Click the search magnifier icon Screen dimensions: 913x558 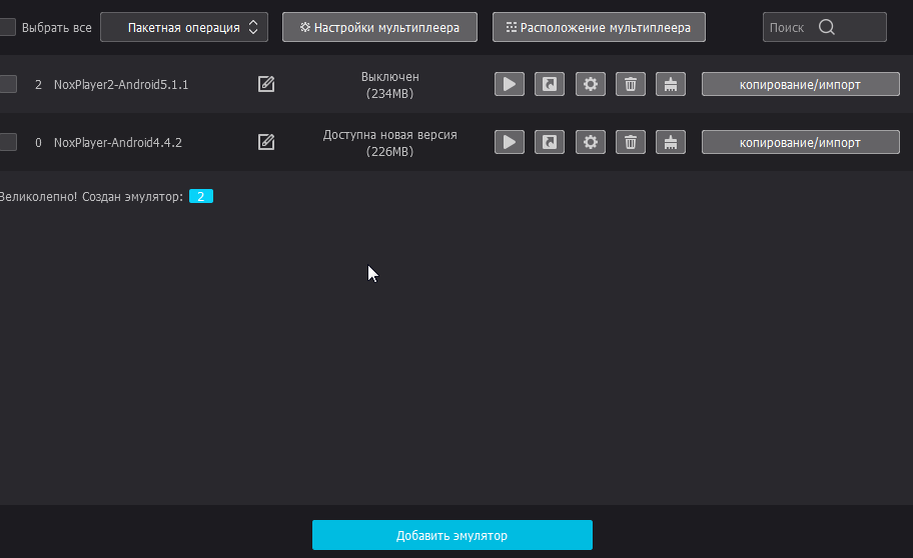[827, 27]
